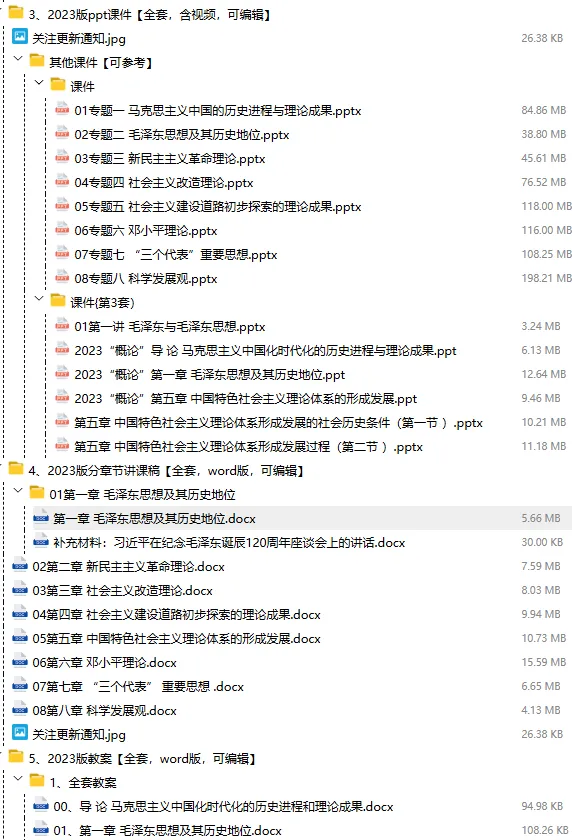572x840 pixels.
Task: Select file name 06专题六 邓小平理论.pptx
Action: click(146, 230)
